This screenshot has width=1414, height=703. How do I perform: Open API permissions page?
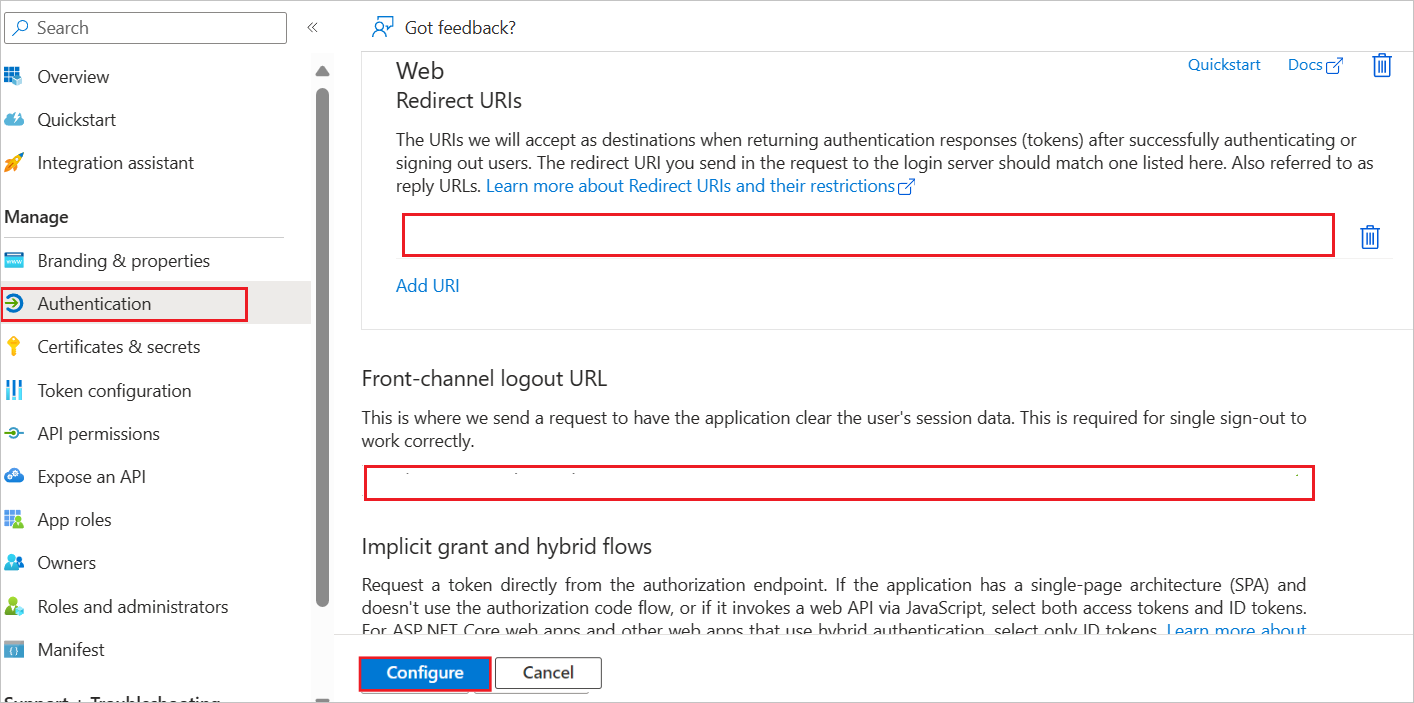coord(98,434)
